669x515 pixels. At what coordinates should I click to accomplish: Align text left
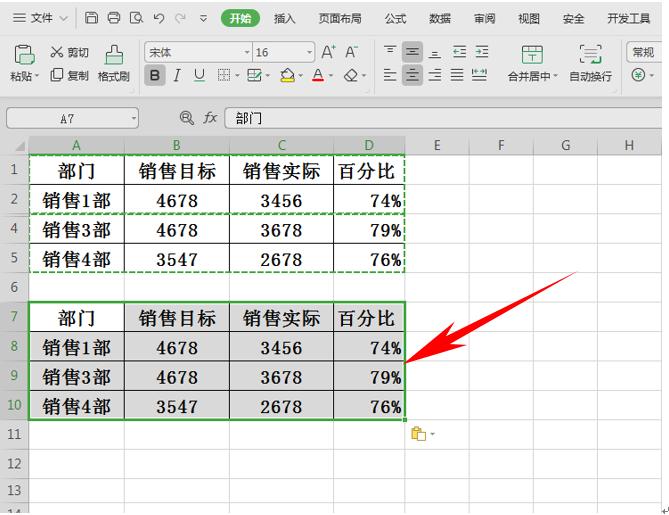tap(390, 76)
